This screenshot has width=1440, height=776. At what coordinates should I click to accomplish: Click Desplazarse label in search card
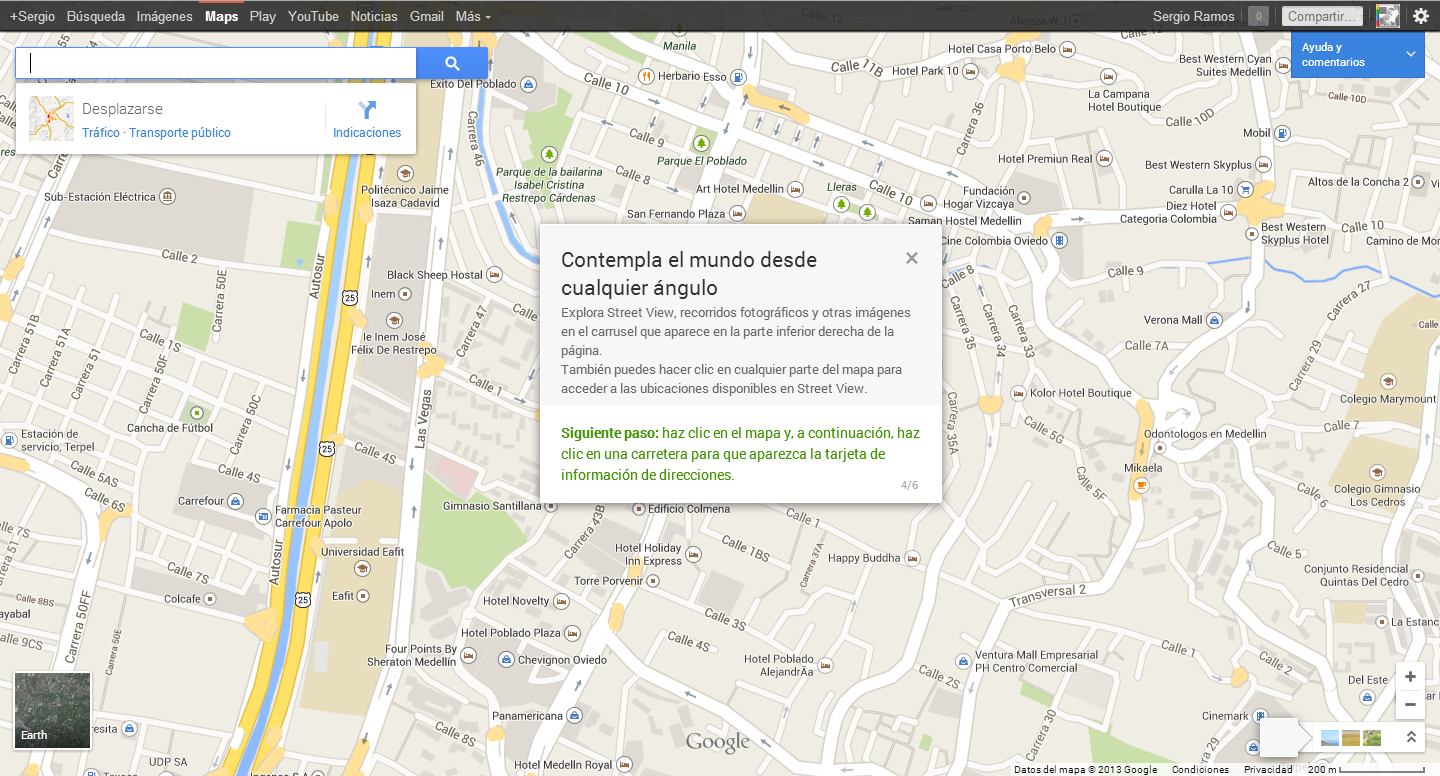pyautogui.click(x=122, y=109)
